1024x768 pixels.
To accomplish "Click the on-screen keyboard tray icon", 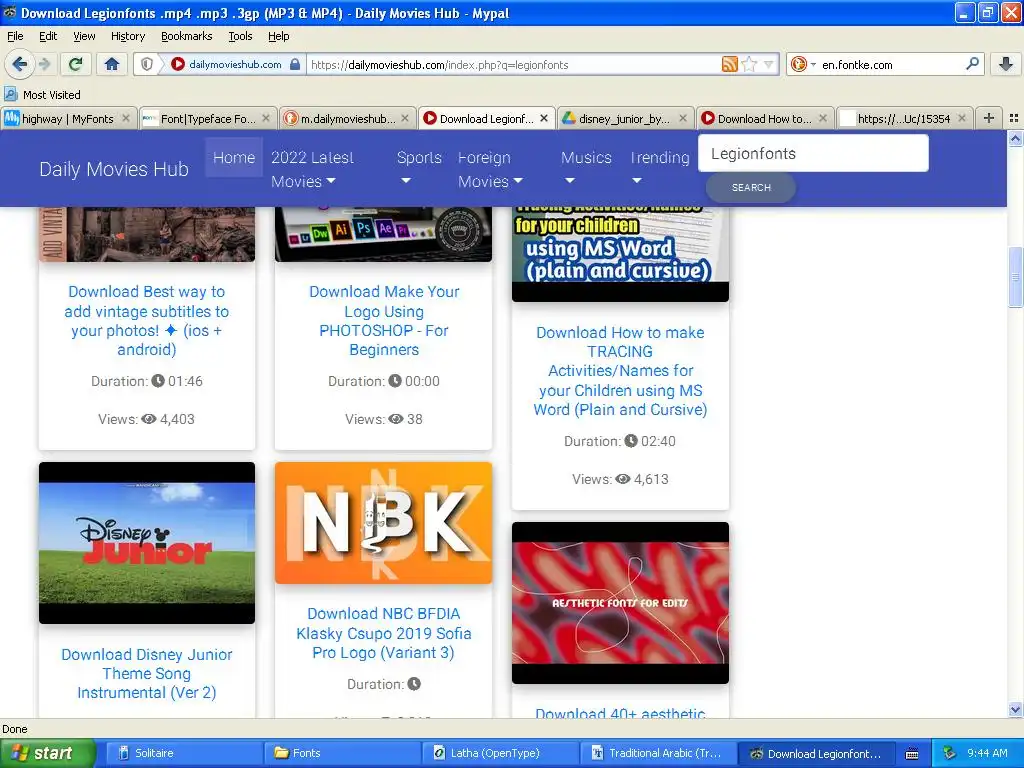I will [912, 754].
